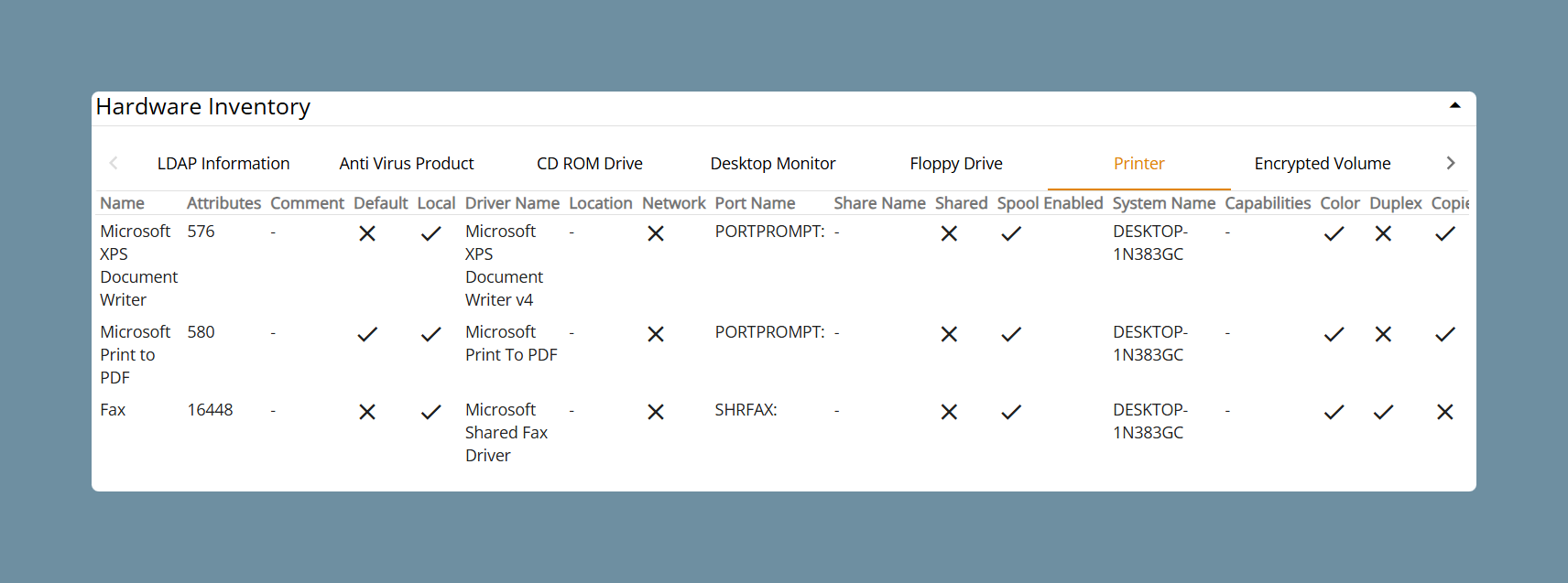Click the Default checkmark for Print to PDF

[x=367, y=334]
